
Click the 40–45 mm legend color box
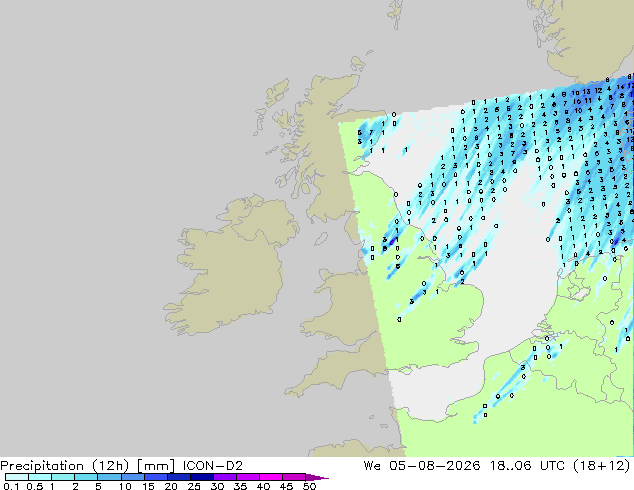click(x=271, y=477)
